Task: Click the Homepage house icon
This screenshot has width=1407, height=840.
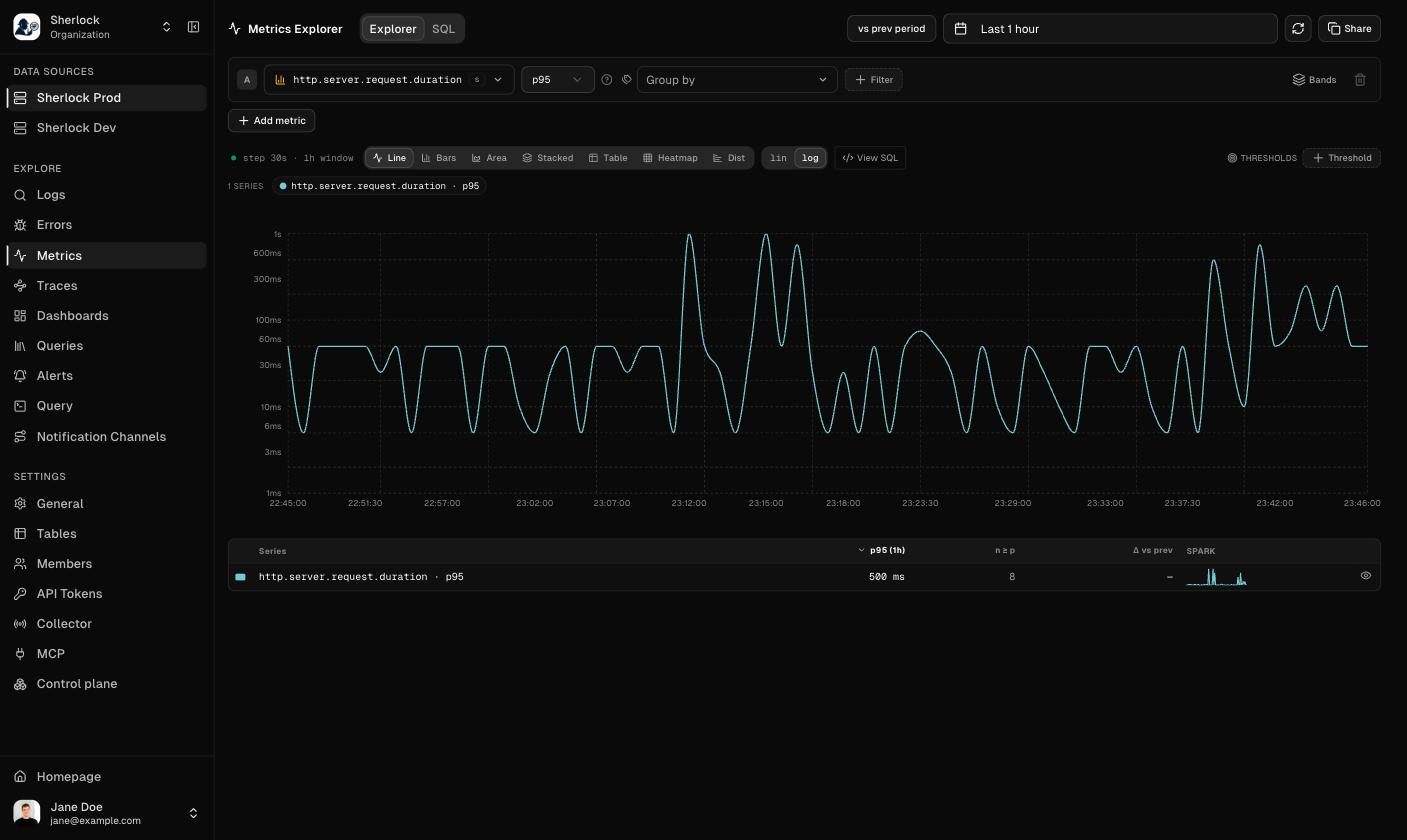Action: click(x=20, y=777)
